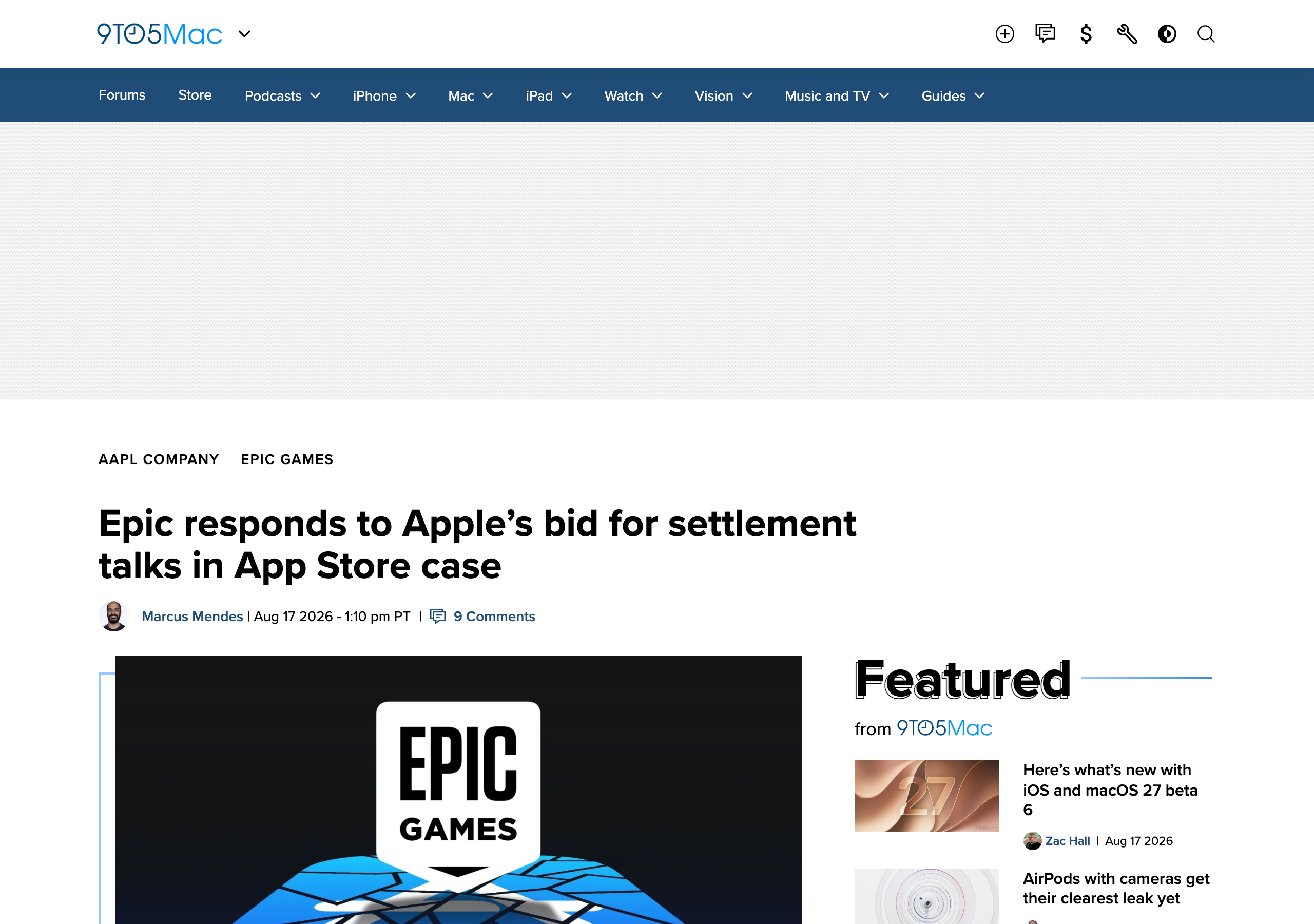
Task: Click the comments bubble icon beside 9 Comments
Action: [x=438, y=616]
